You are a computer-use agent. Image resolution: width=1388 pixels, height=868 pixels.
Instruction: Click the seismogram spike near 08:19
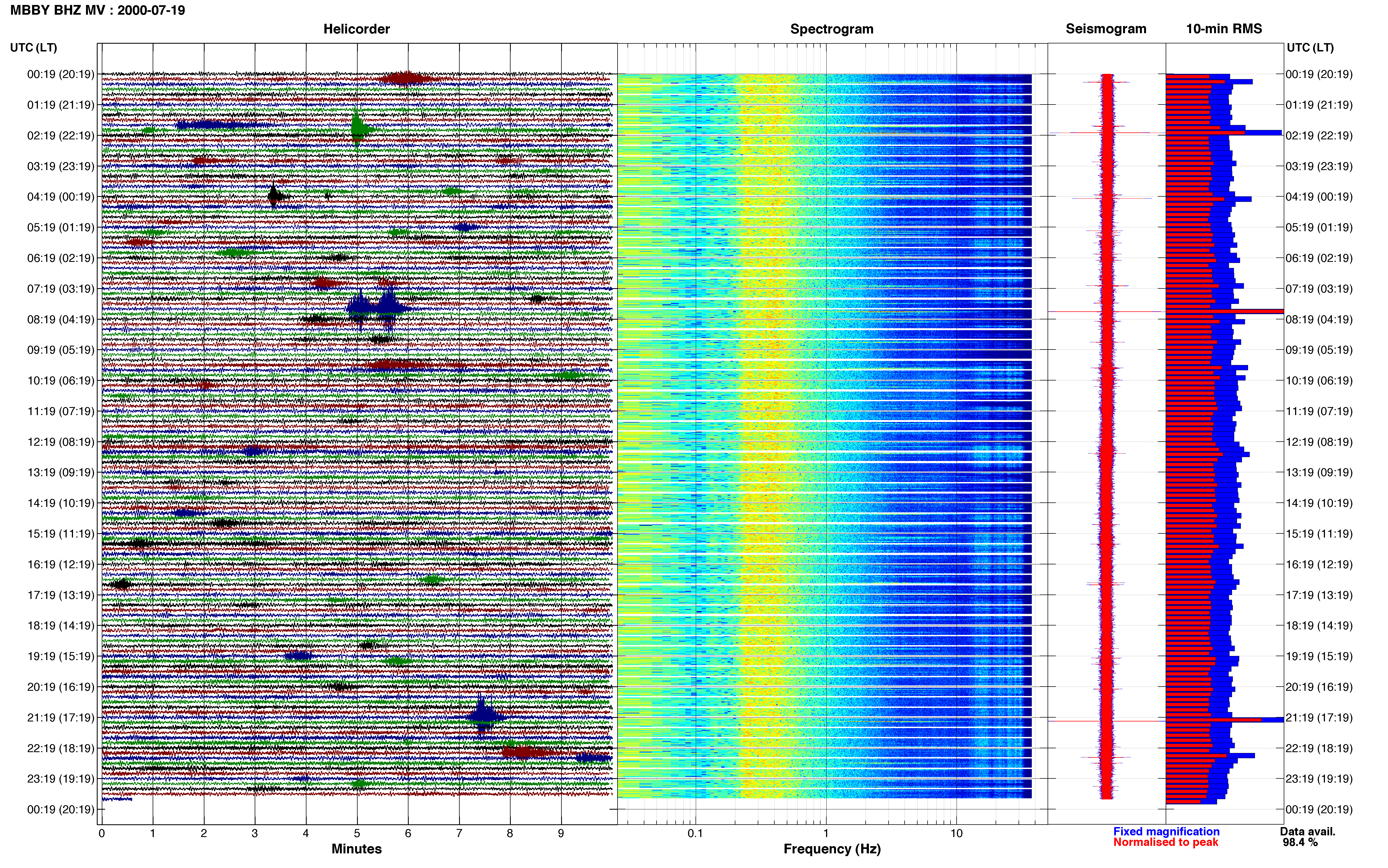(x=1106, y=312)
